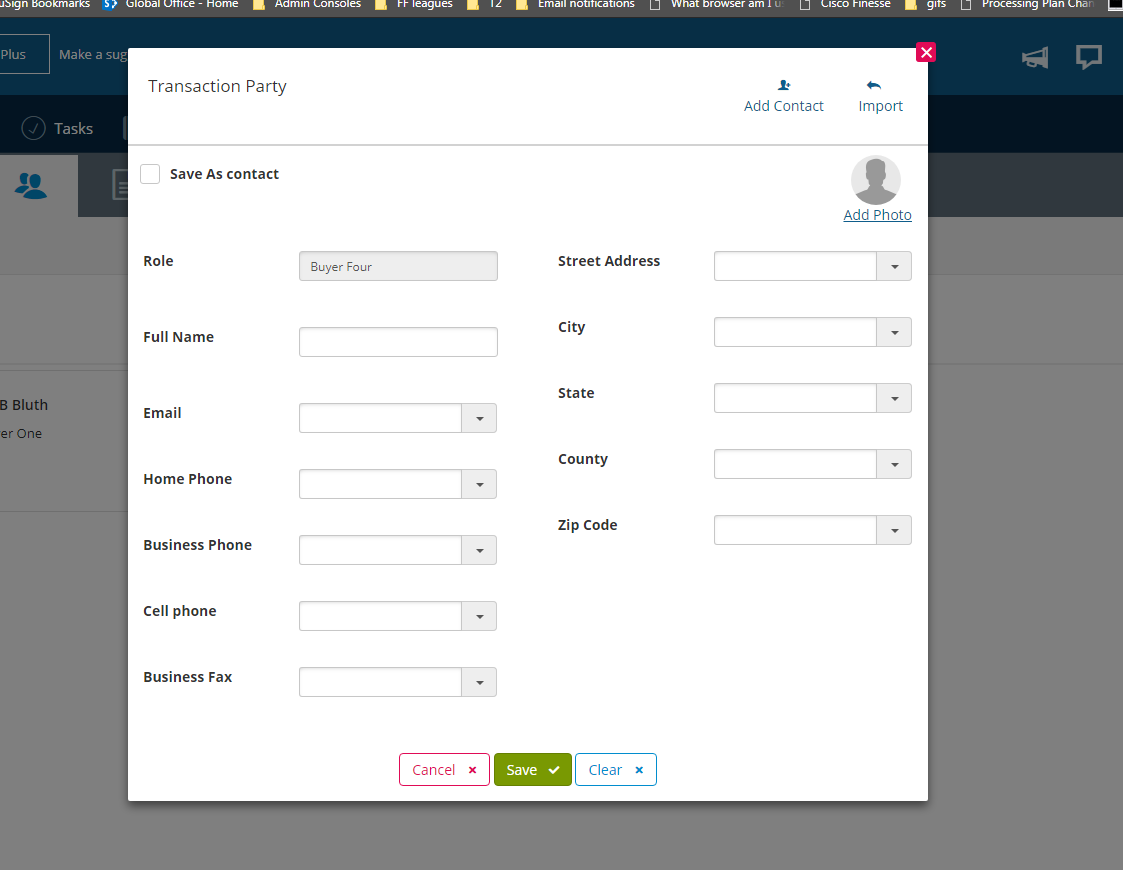The width and height of the screenshot is (1123, 870).
Task: Save the Transaction Party form
Action: coord(532,769)
